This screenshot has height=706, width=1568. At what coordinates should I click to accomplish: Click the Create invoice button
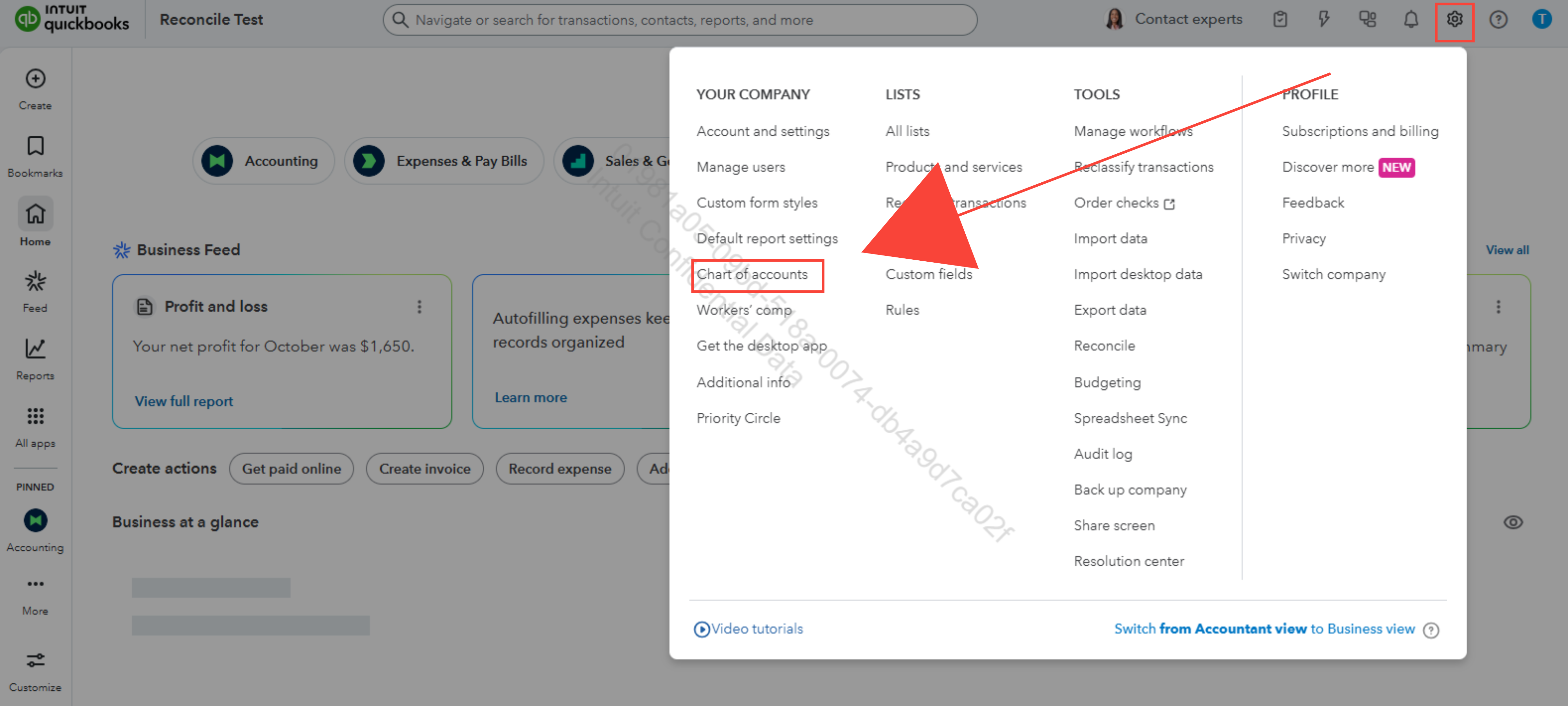[x=424, y=469]
